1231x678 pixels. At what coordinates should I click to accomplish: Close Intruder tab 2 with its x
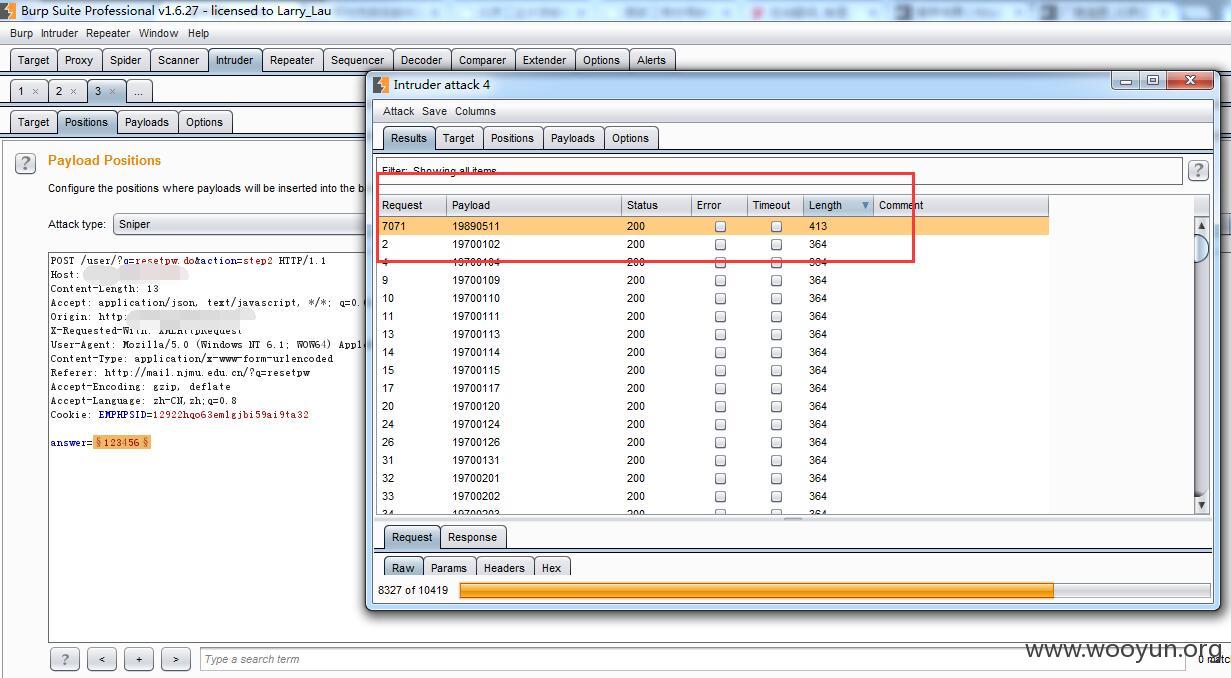(73, 91)
